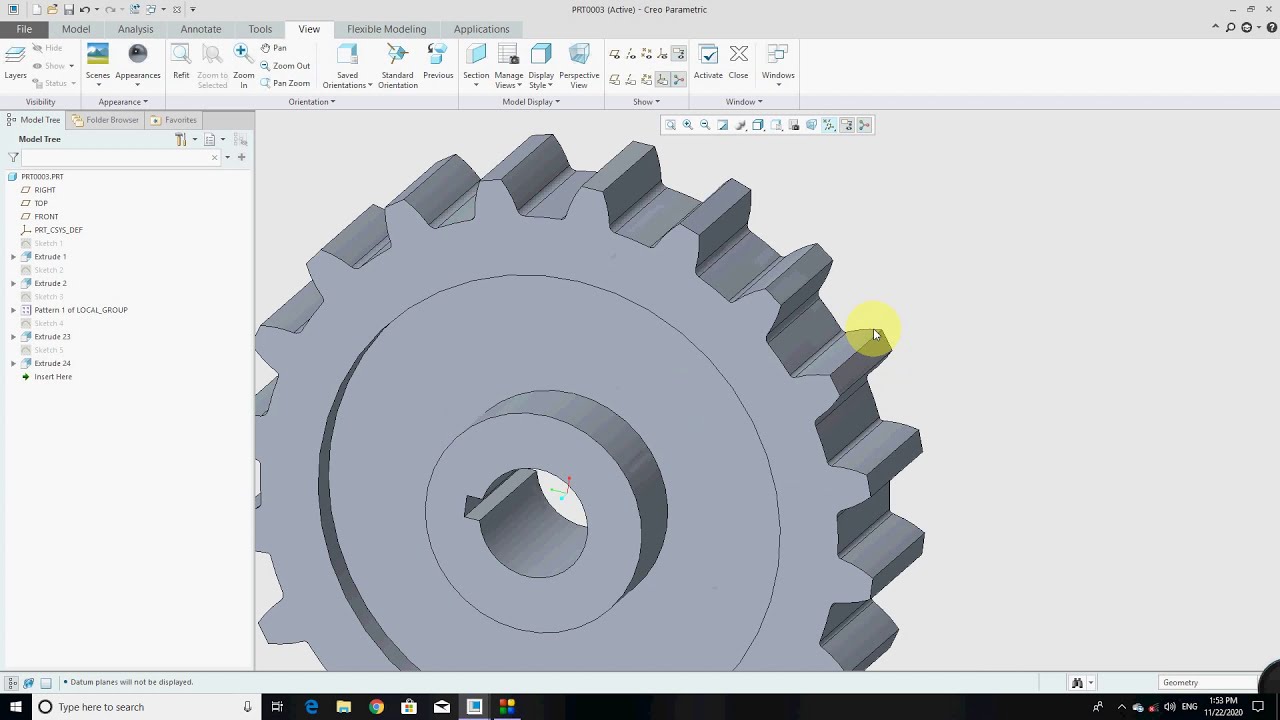Image resolution: width=1280 pixels, height=720 pixels.
Task: Expand the Extrude 2 tree node
Action: pos(13,283)
